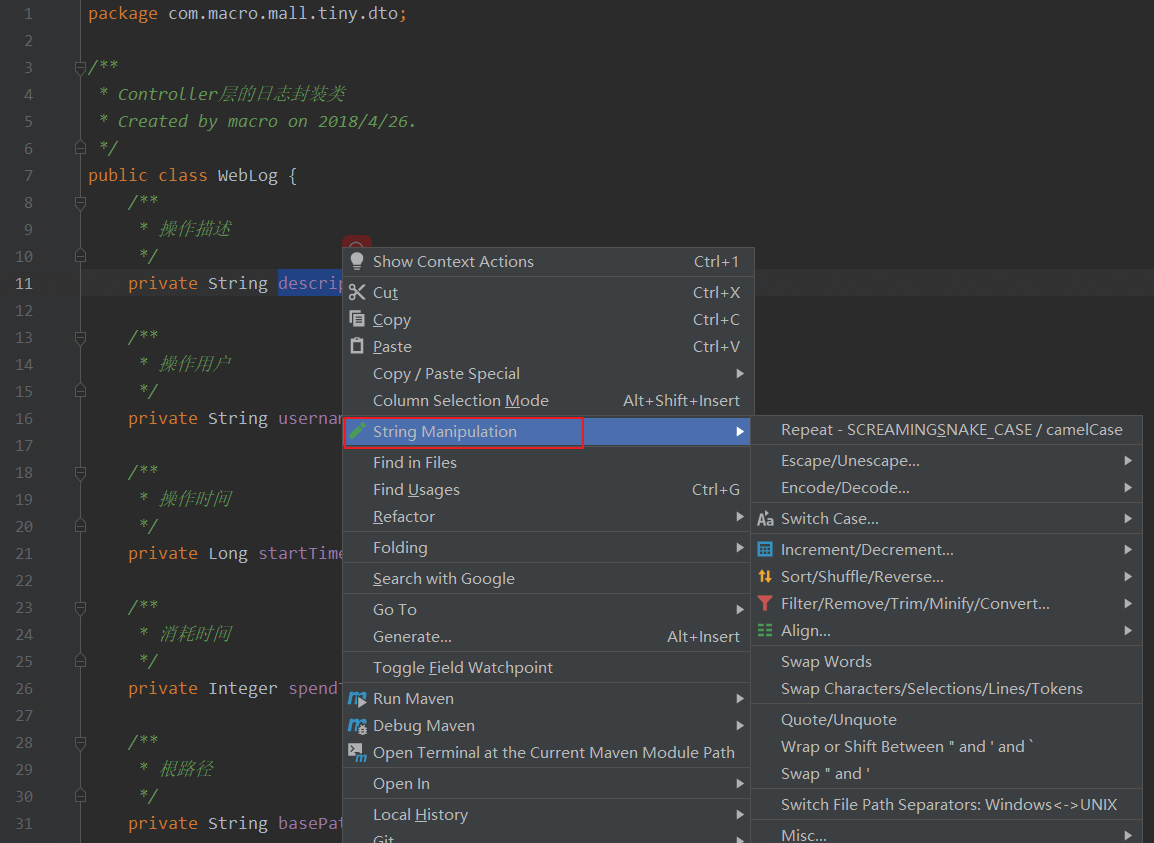
Task: Expand the Go To submenu arrow
Action: click(740, 610)
